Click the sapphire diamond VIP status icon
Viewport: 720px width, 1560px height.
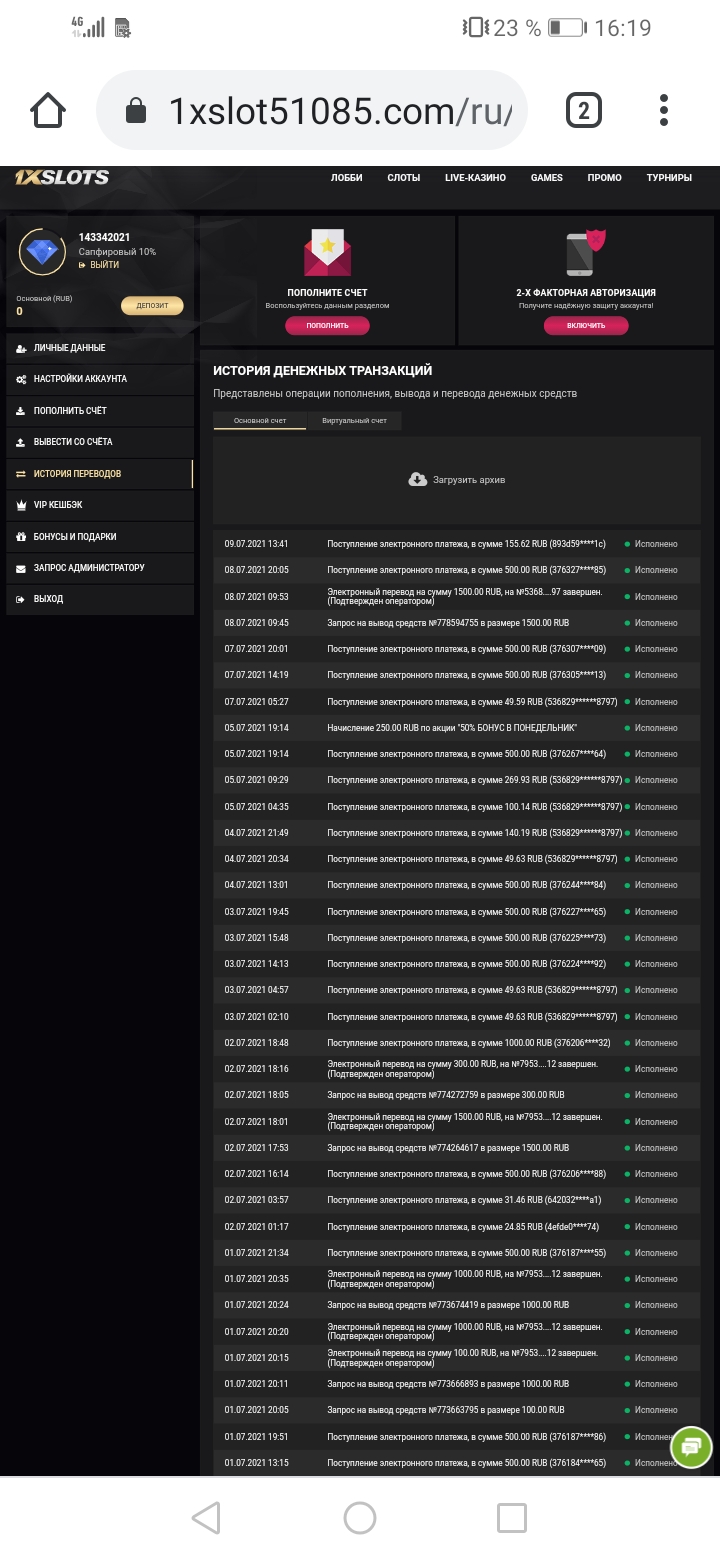43,252
